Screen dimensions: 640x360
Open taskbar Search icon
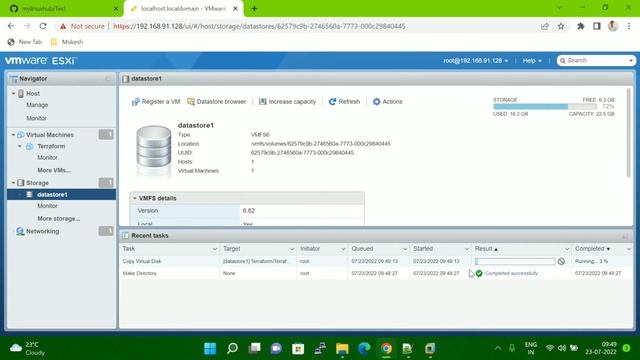(232, 349)
